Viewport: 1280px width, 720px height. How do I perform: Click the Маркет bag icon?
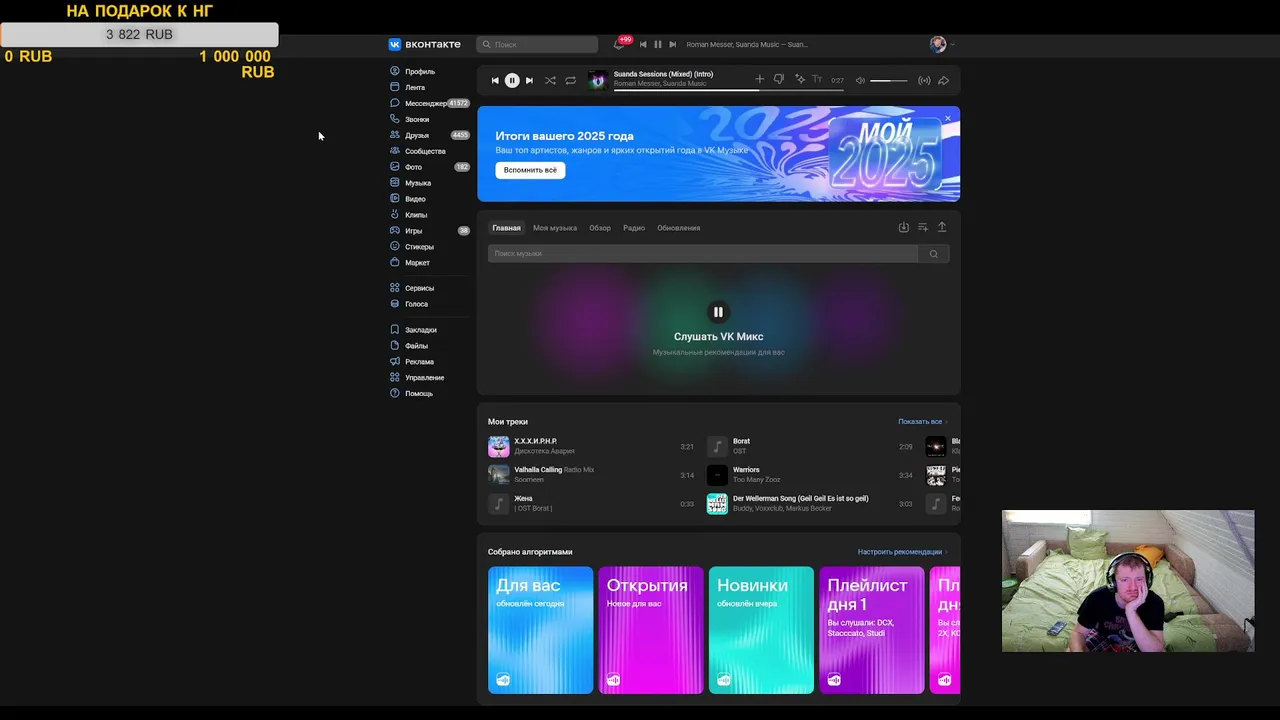tap(395, 262)
